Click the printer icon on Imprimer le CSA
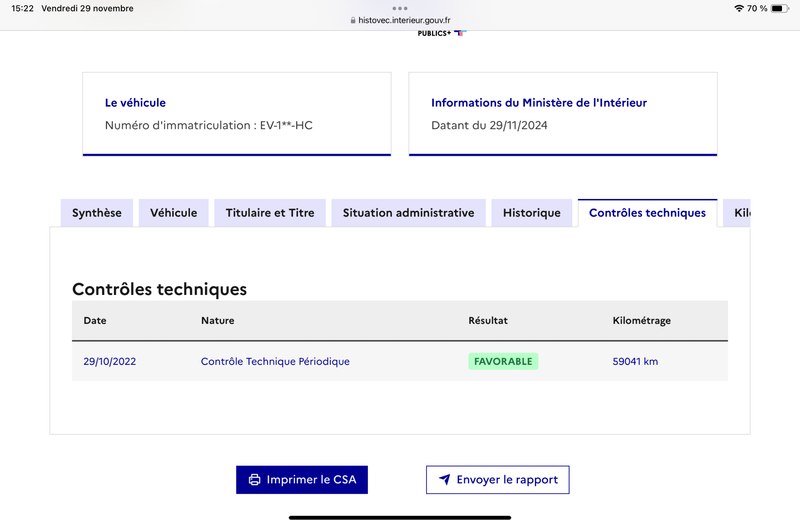Image resolution: width=800 pixels, height=525 pixels. [254, 480]
